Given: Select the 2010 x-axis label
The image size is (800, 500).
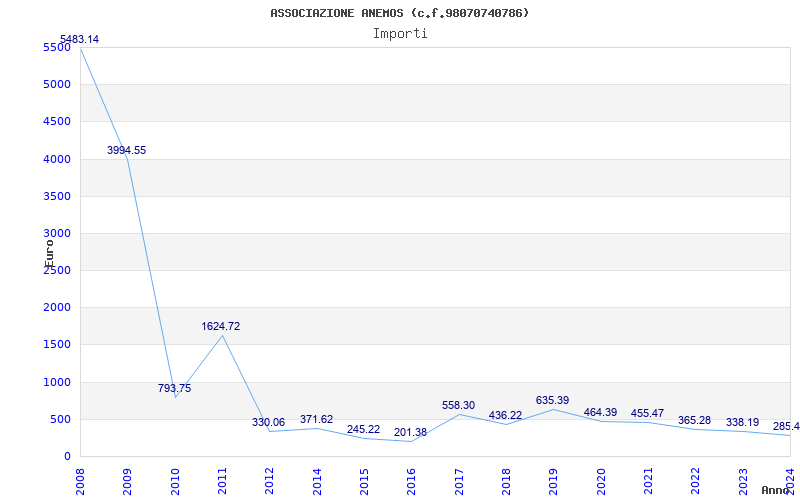Looking at the screenshot, I should pos(175,481).
